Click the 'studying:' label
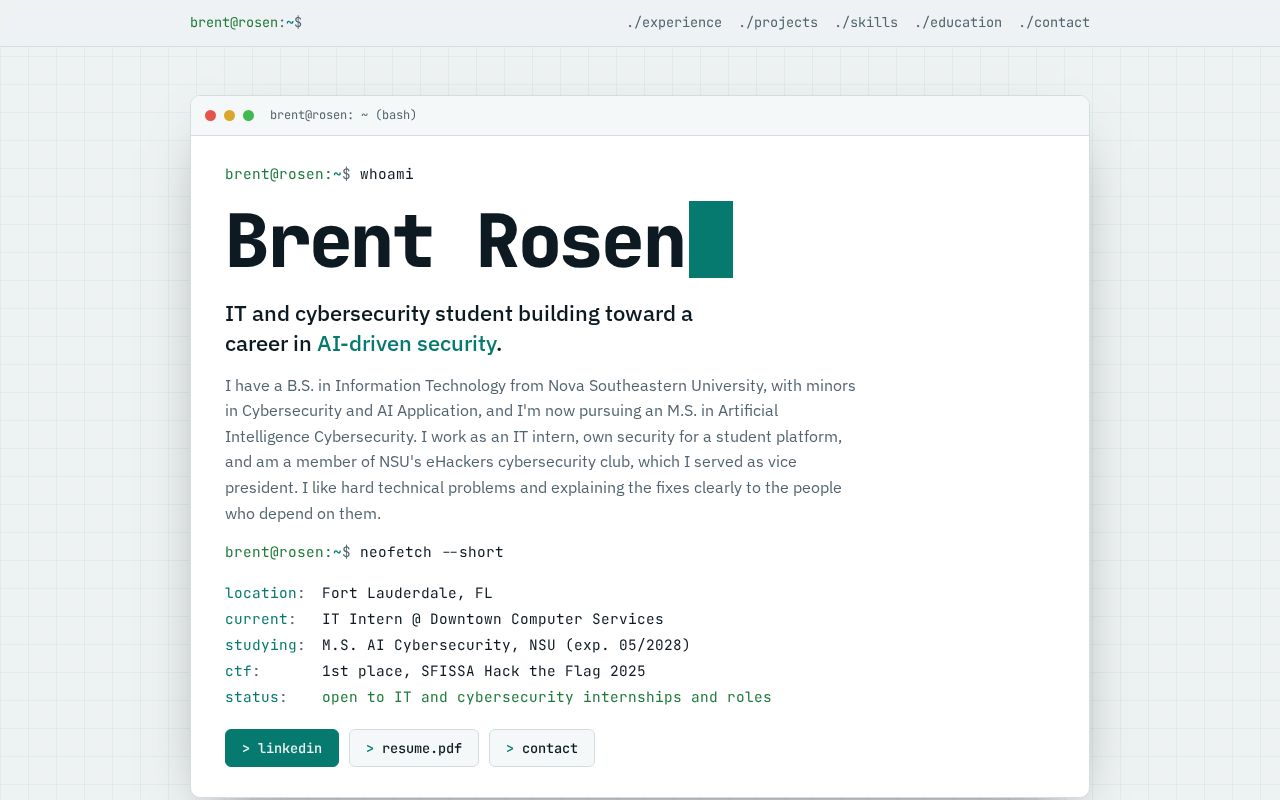This screenshot has width=1280, height=800. (265, 645)
